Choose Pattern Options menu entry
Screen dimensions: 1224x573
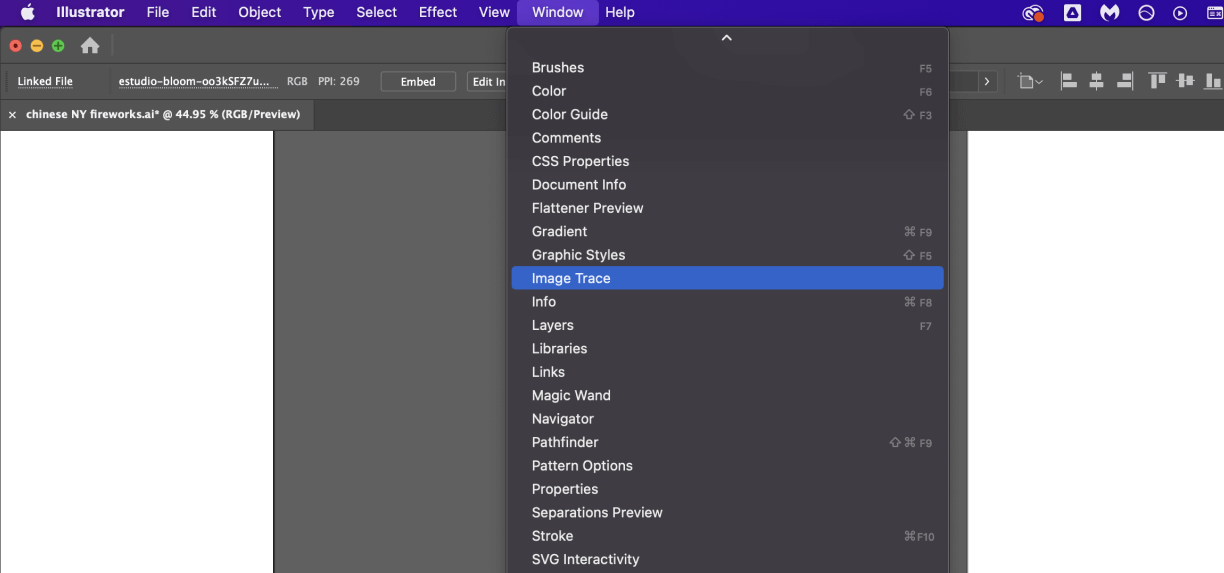[727, 466]
